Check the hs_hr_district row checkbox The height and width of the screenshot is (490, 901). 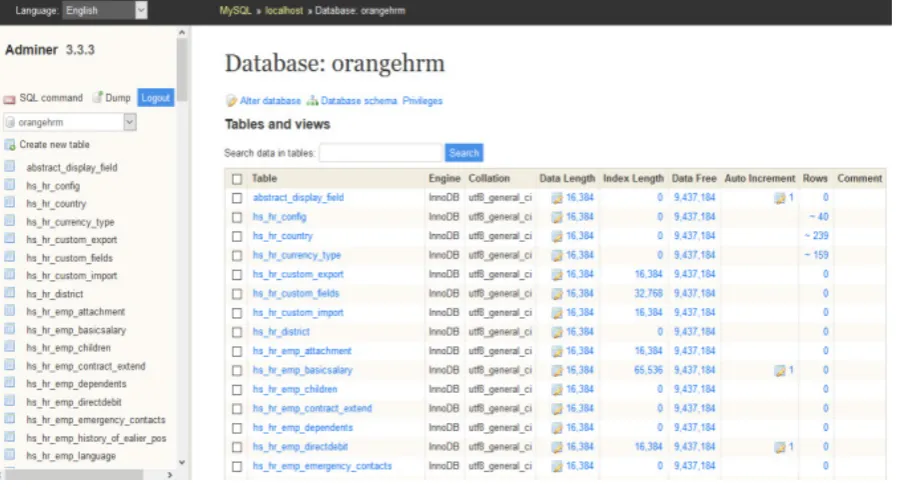(x=237, y=332)
